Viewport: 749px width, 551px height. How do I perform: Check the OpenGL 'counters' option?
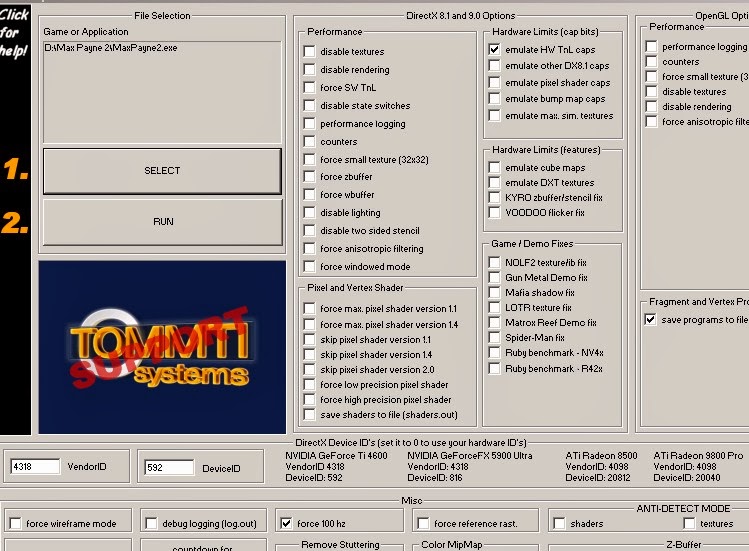(x=651, y=61)
